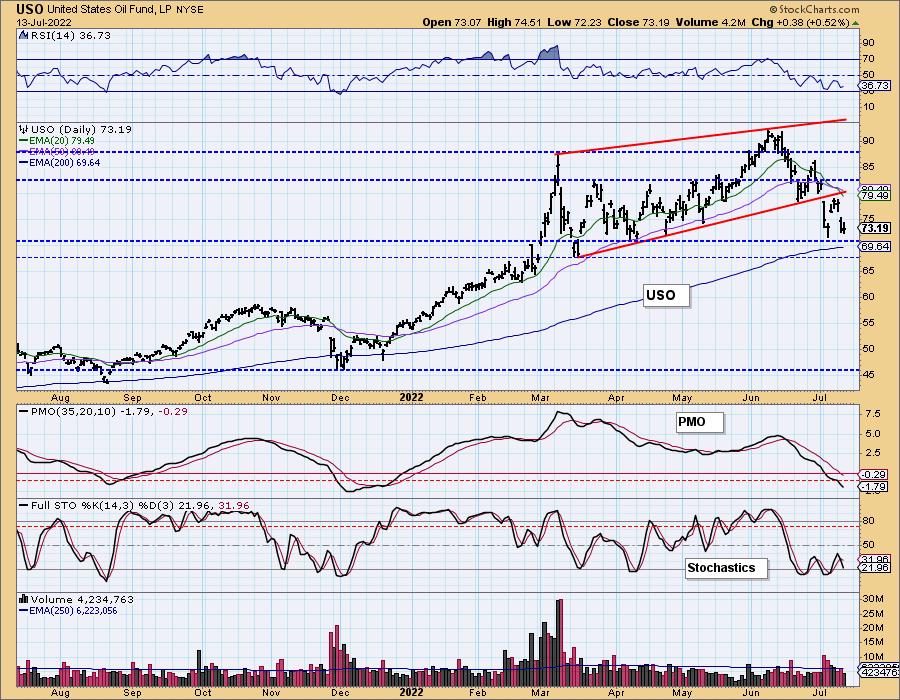The width and height of the screenshot is (900, 700).
Task: Click the United States Oil Fund, LP name
Action: 108,10
